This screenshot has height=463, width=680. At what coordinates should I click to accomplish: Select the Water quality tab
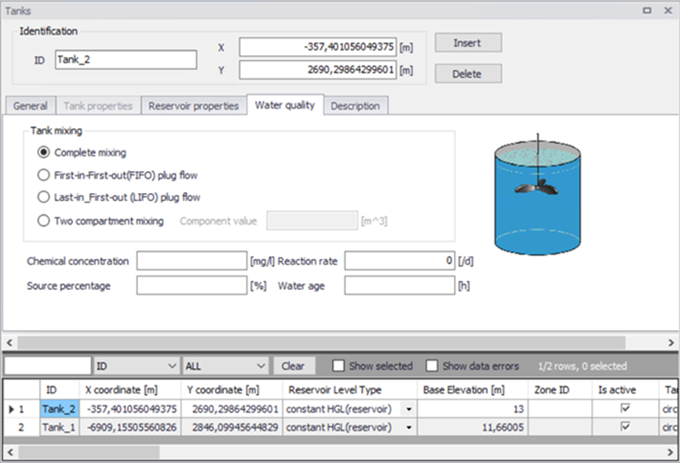pyautogui.click(x=285, y=105)
